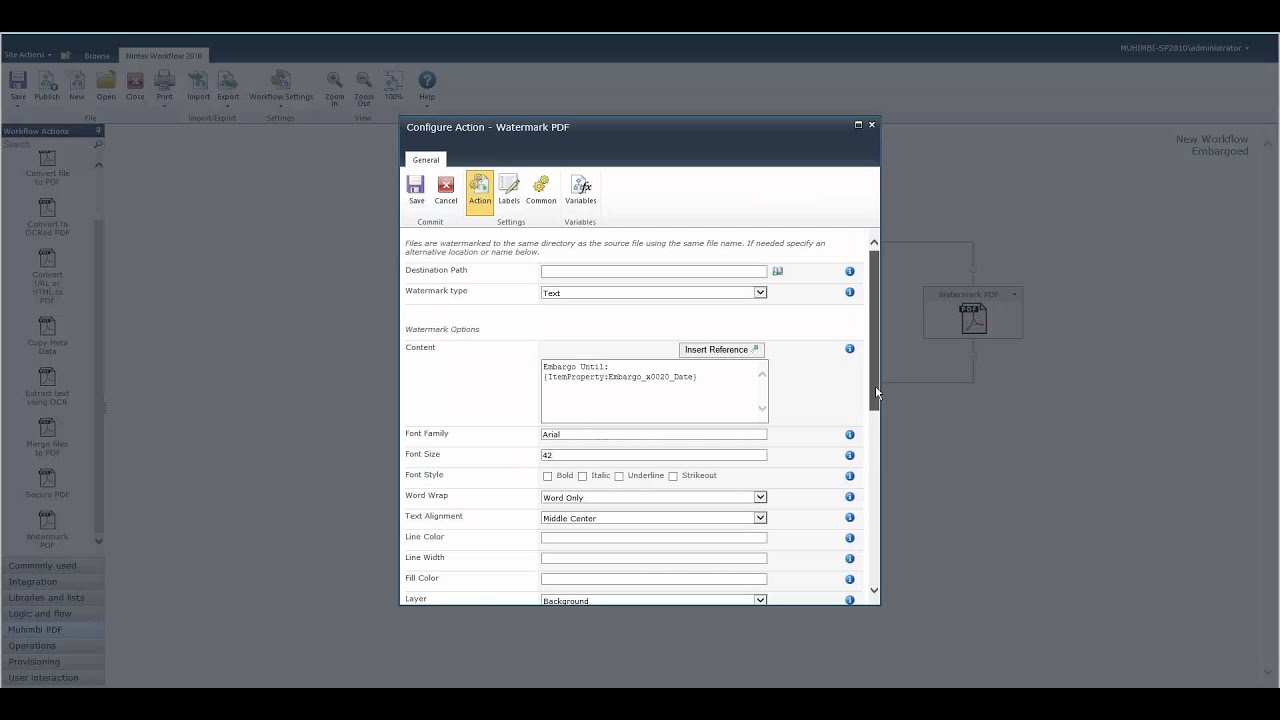Enable the Italic font style checkbox
Screen dimensions: 1280x720
[x=582, y=476]
